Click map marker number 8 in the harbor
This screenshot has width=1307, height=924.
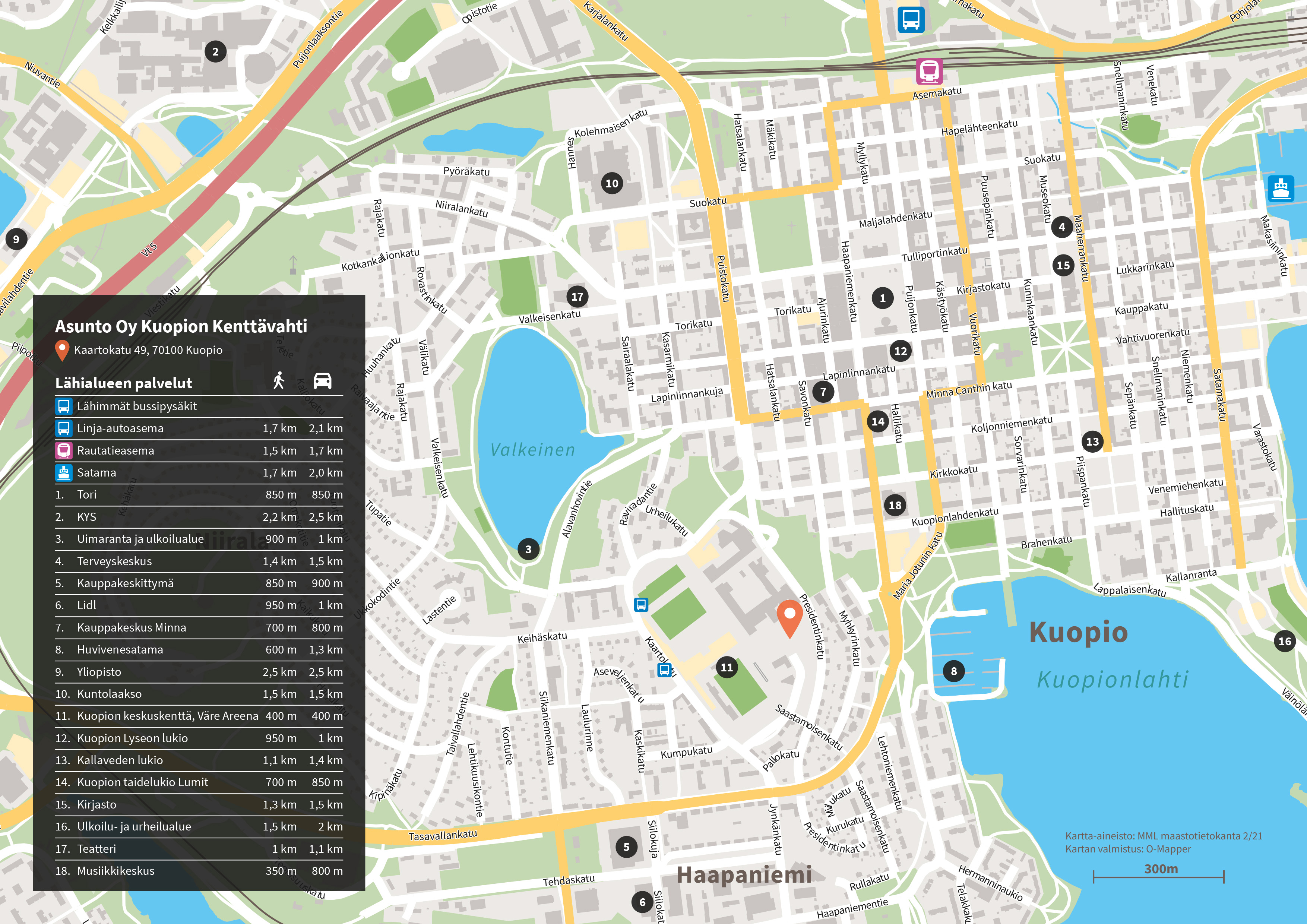click(954, 671)
